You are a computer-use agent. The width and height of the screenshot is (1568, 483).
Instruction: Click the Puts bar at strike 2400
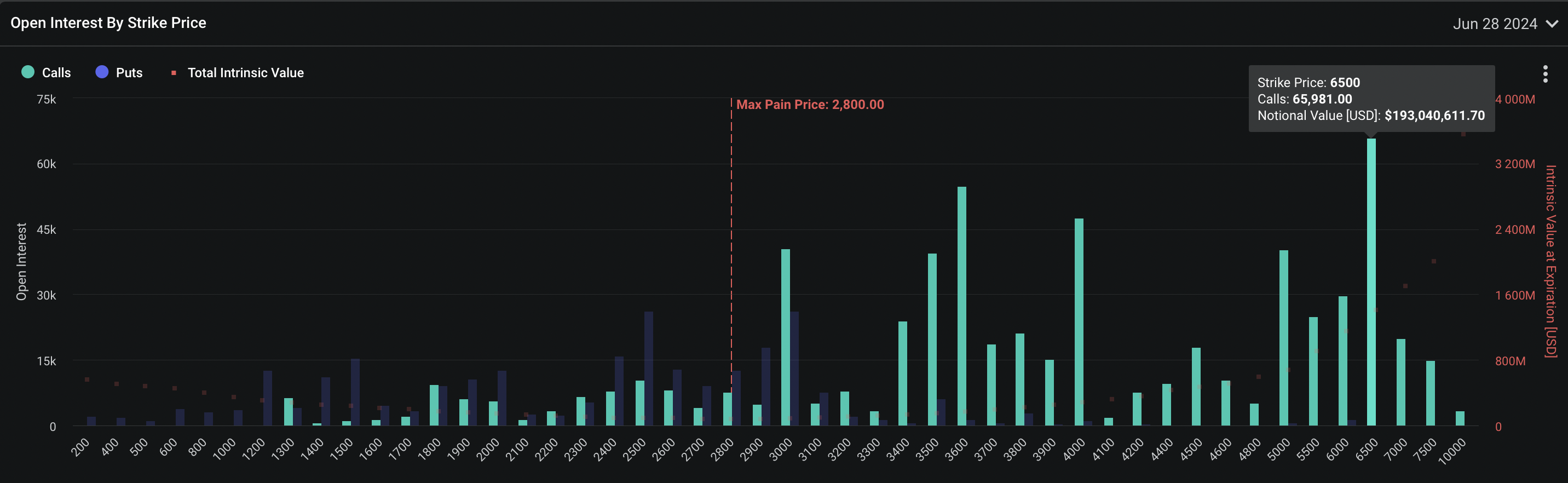tap(619, 390)
